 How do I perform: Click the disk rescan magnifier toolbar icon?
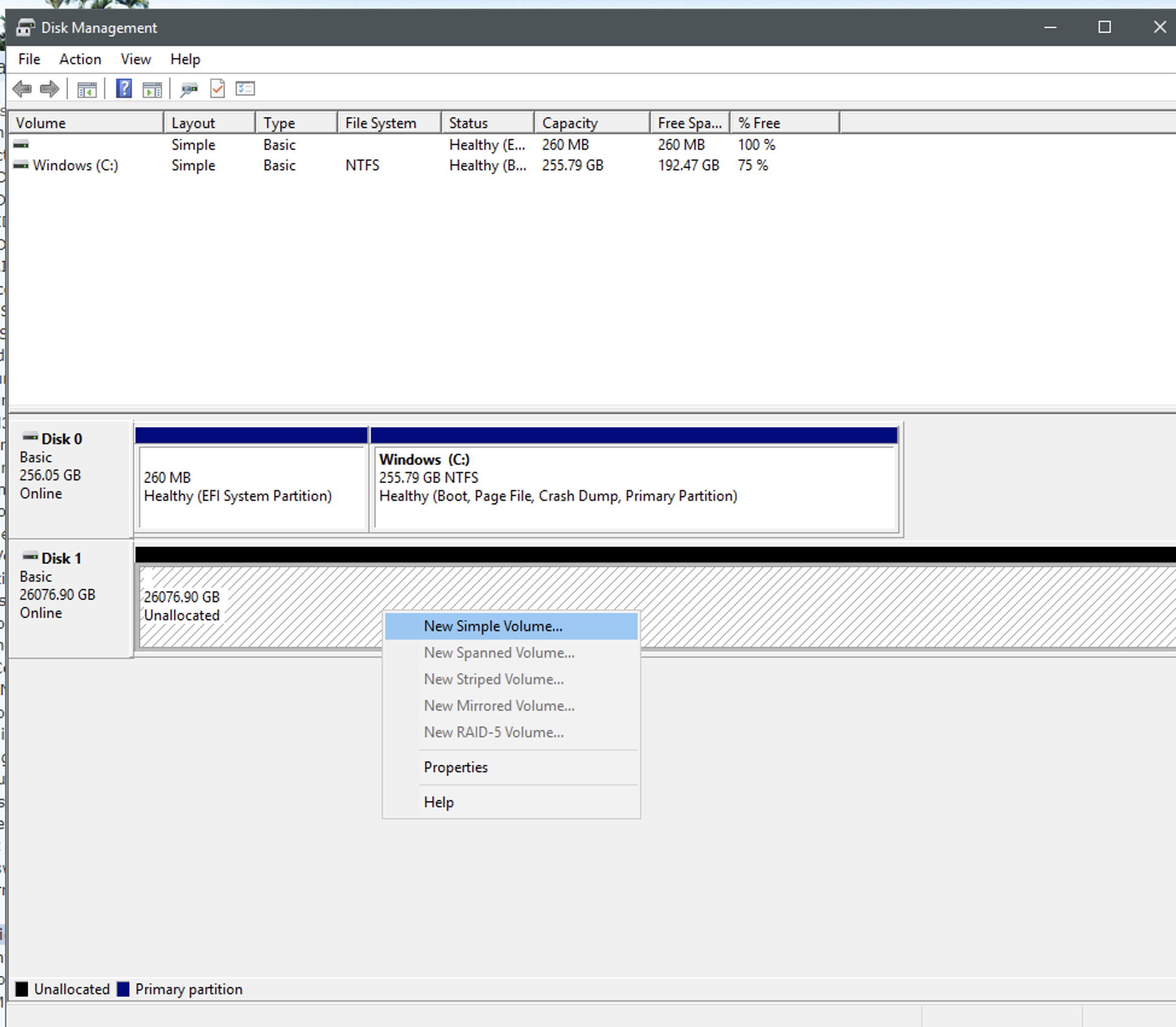pos(189,89)
